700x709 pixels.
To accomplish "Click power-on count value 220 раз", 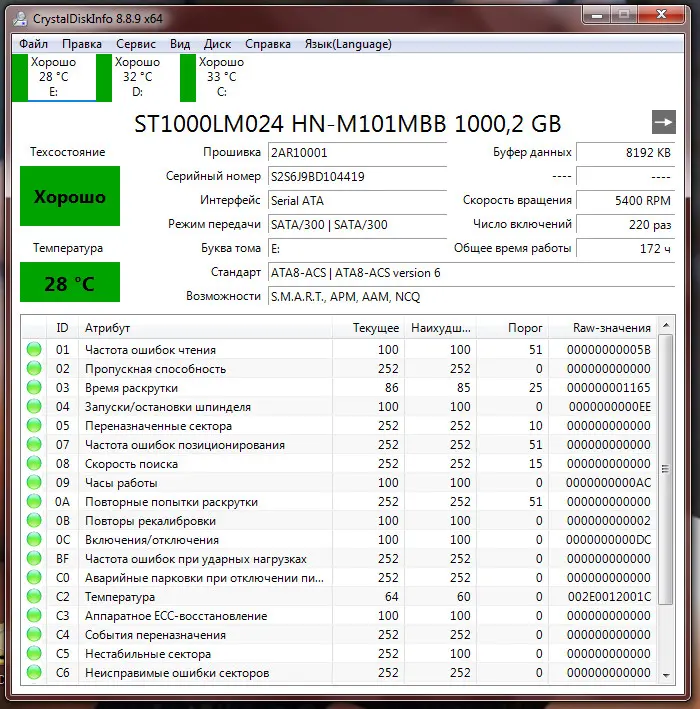I will click(x=625, y=224).
